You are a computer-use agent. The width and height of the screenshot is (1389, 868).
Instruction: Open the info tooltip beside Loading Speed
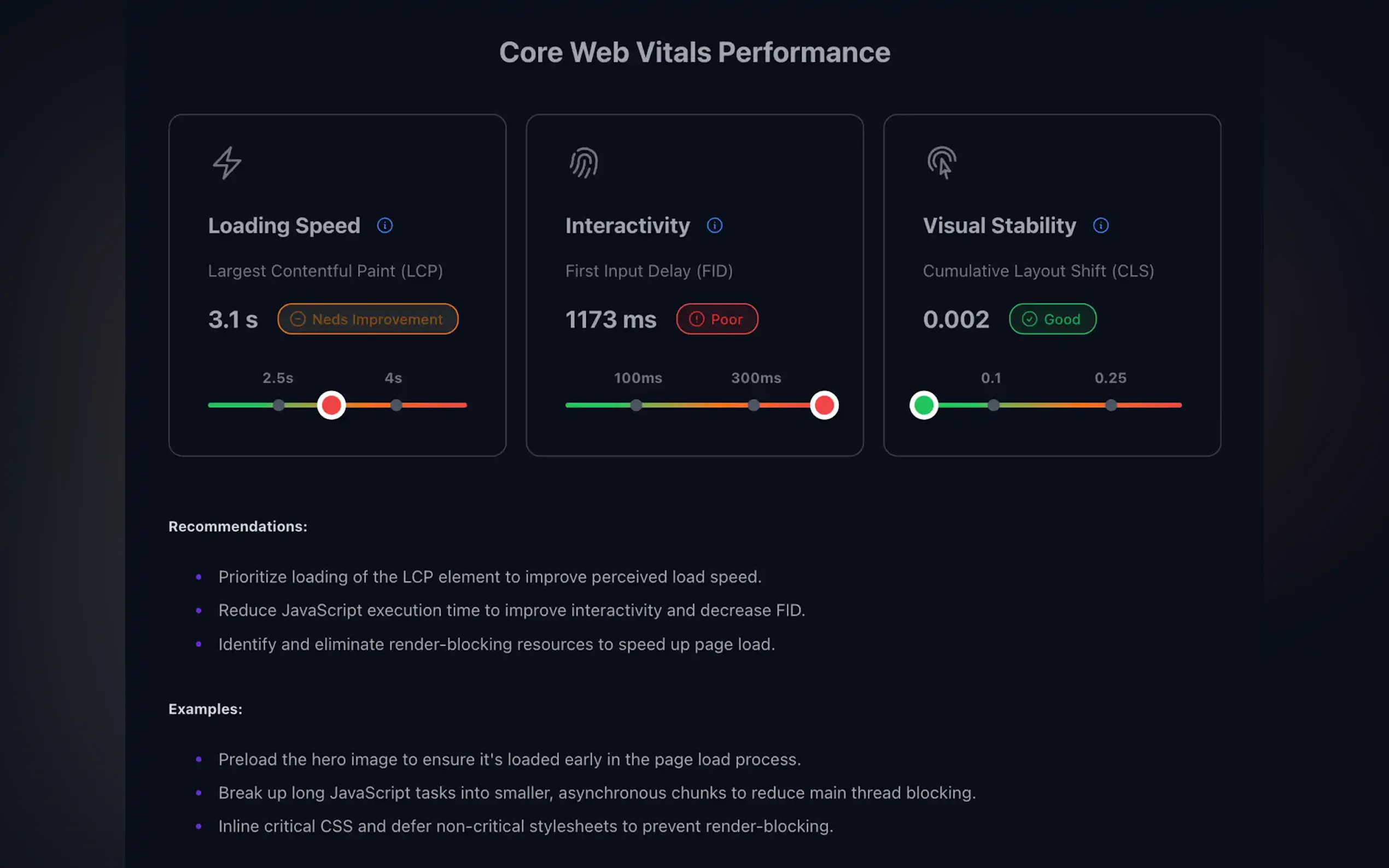coord(385,226)
